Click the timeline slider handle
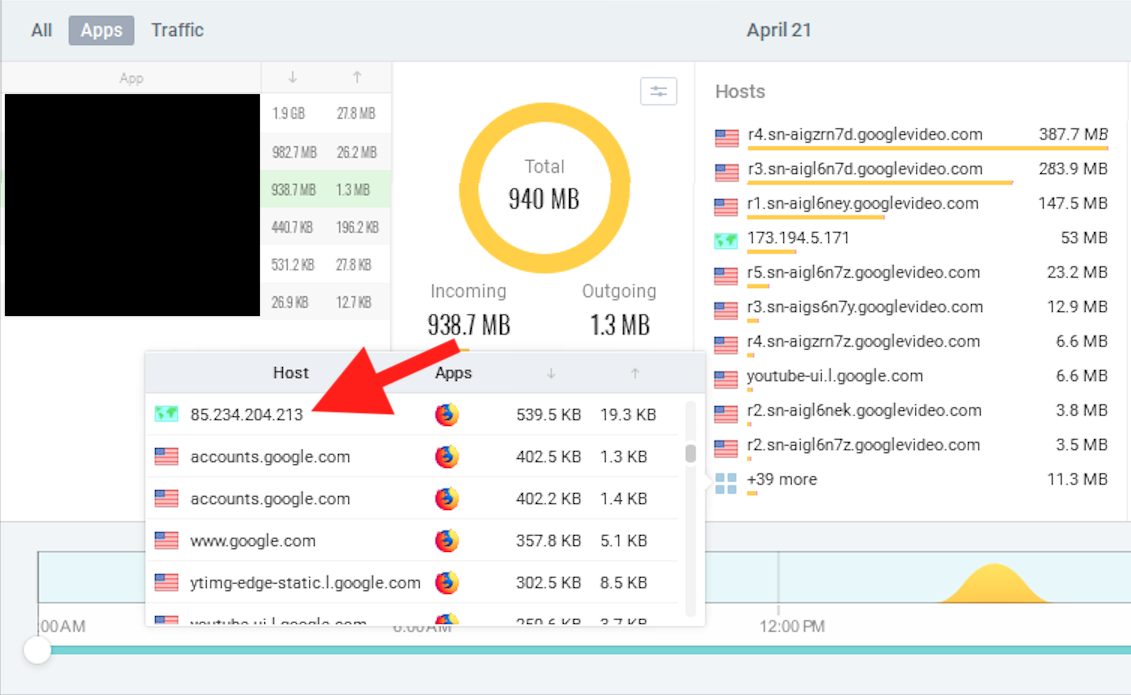 click(x=38, y=650)
